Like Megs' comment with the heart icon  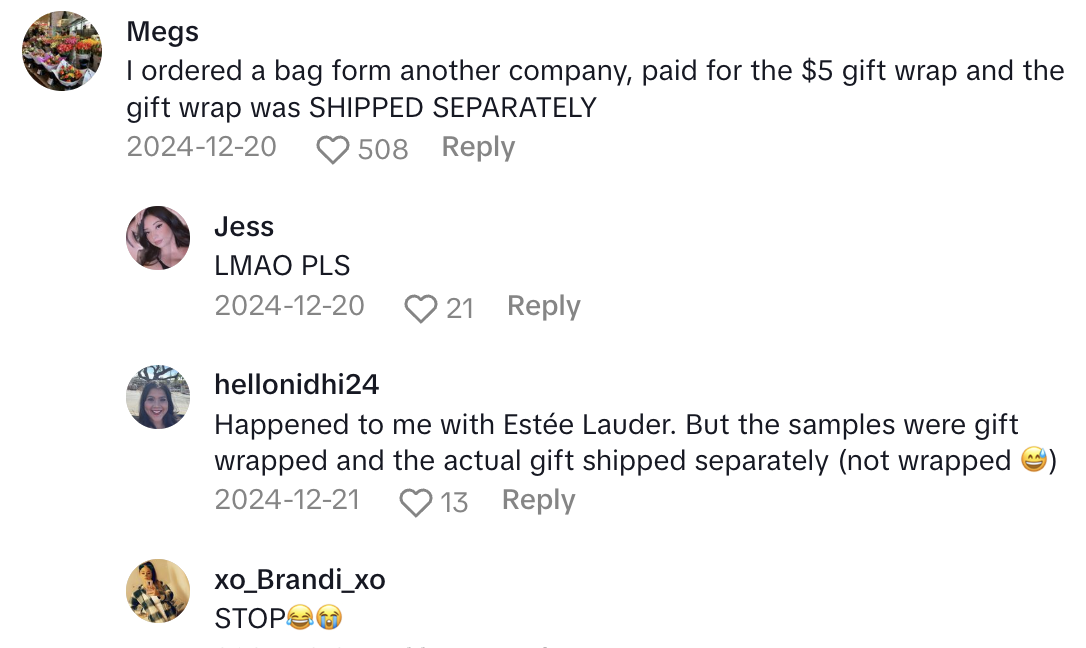tap(332, 150)
